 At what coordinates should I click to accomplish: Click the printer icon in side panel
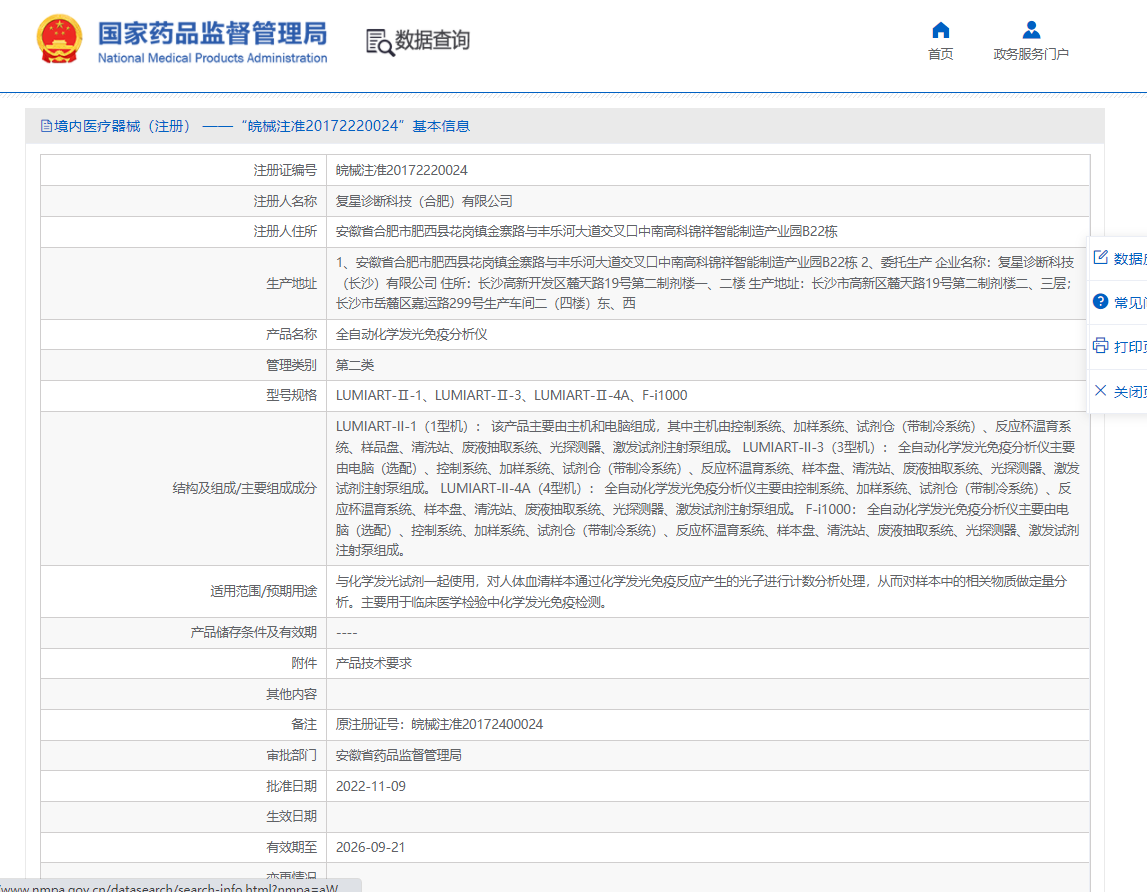tap(1100, 345)
